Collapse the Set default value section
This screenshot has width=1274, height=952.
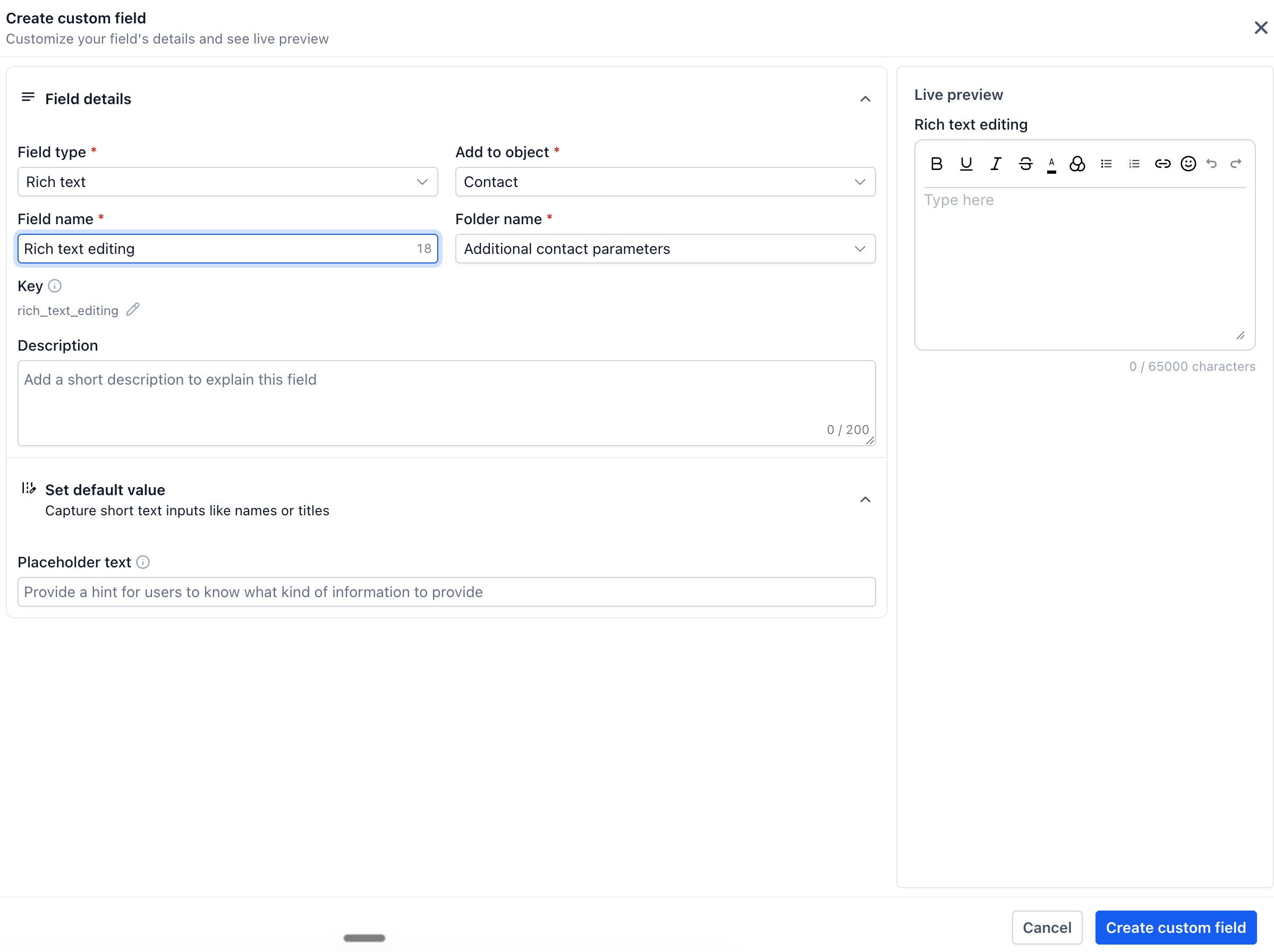pos(865,499)
